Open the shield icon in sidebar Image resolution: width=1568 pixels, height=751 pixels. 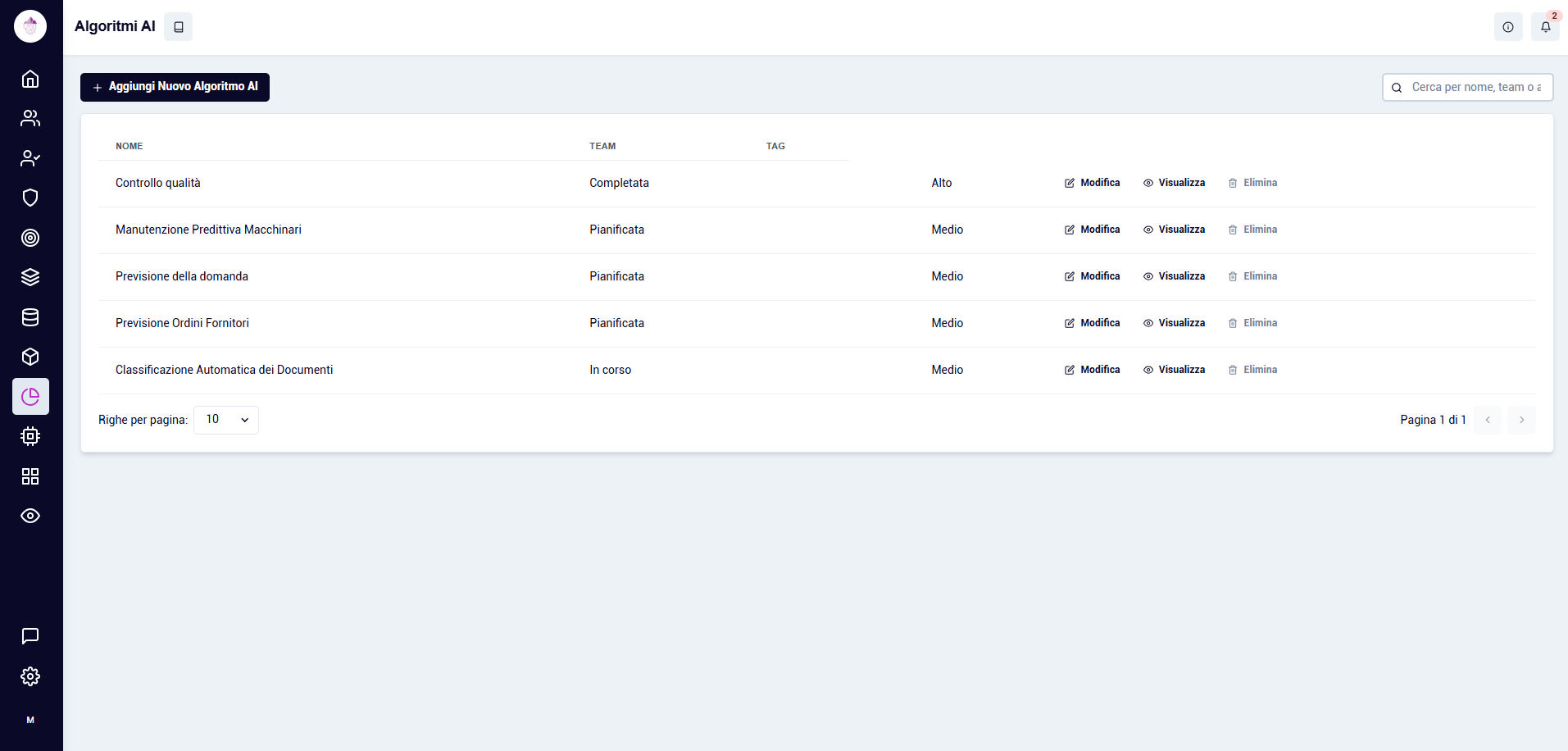(30, 198)
